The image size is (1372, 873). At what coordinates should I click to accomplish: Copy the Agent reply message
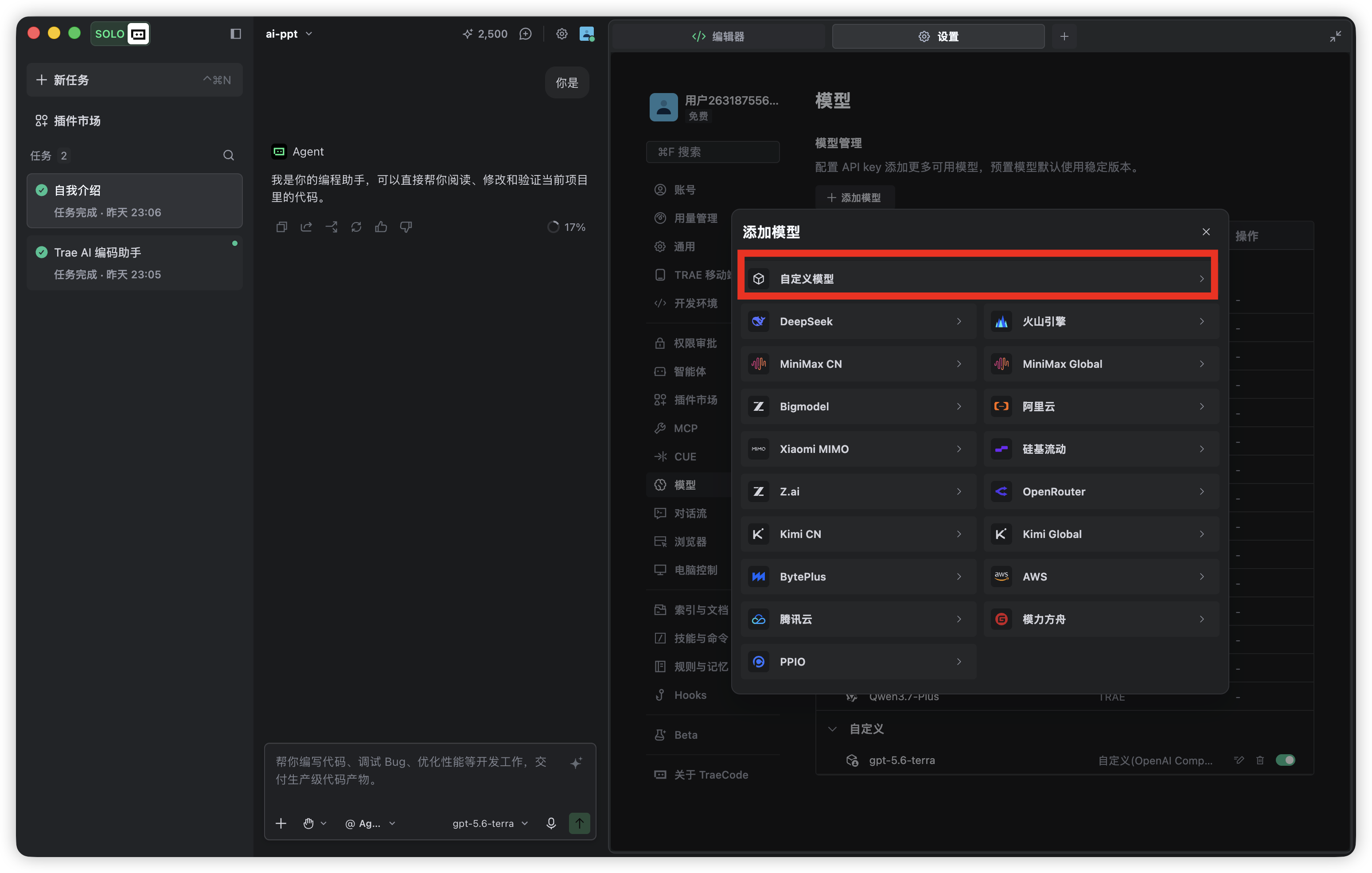tap(281, 227)
